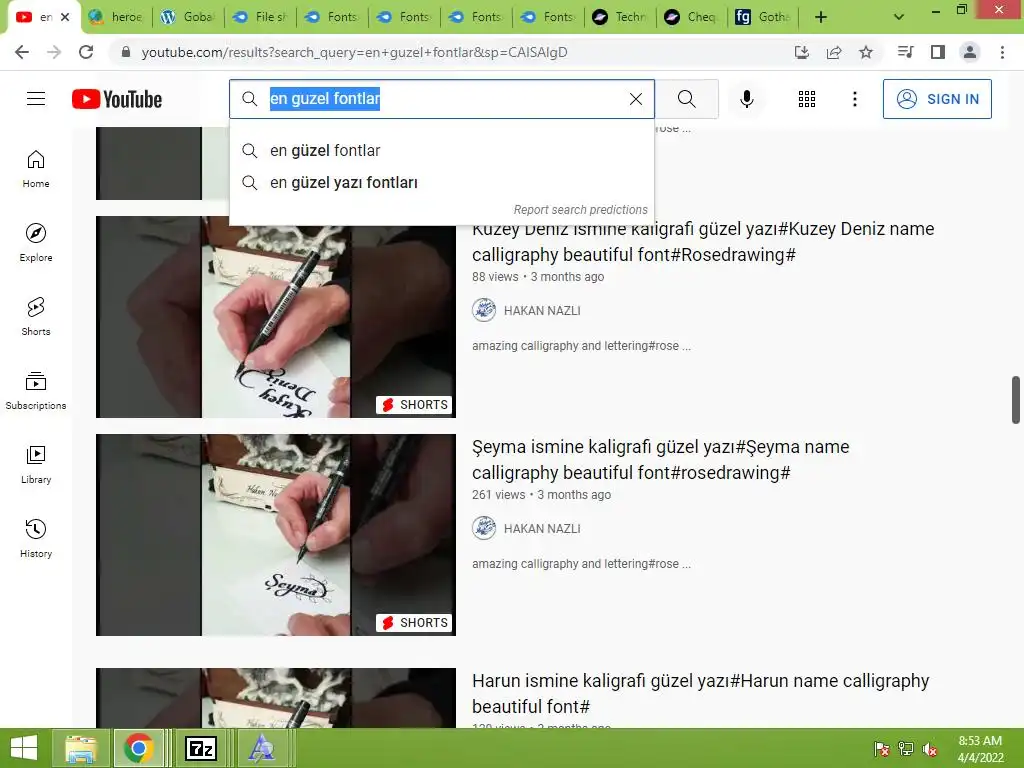
Task: Close the active YouTube tab
Action: [x=65, y=17]
